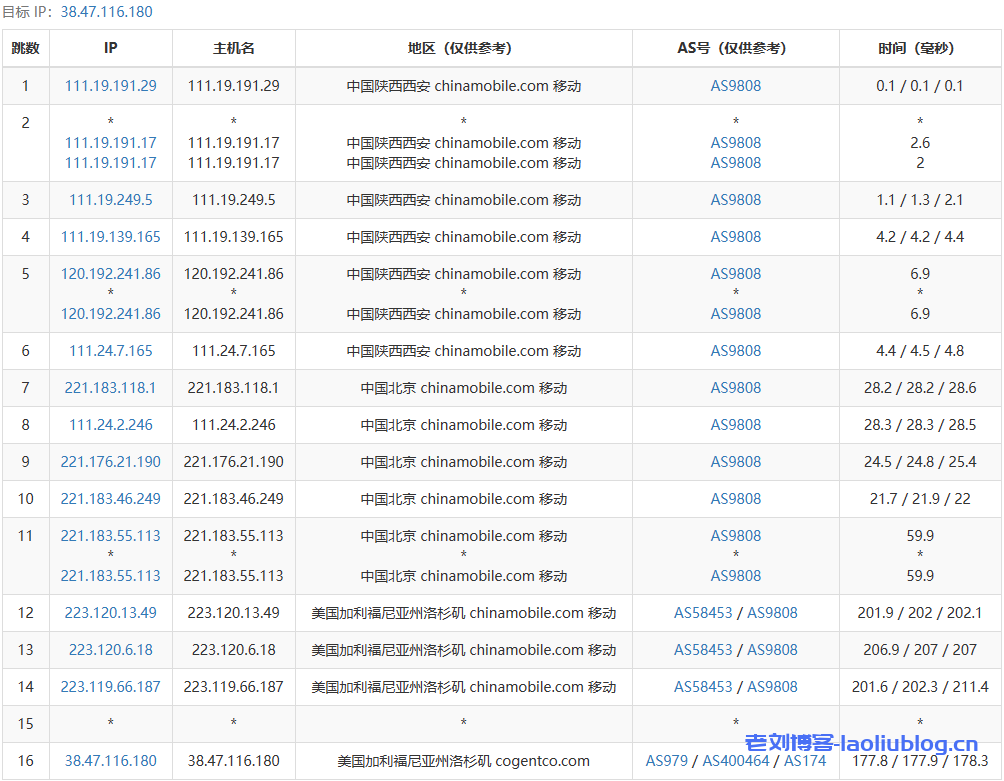This screenshot has height=781, width=1004.
Task: Click the AS58453 link in hop 12
Action: coord(703,613)
